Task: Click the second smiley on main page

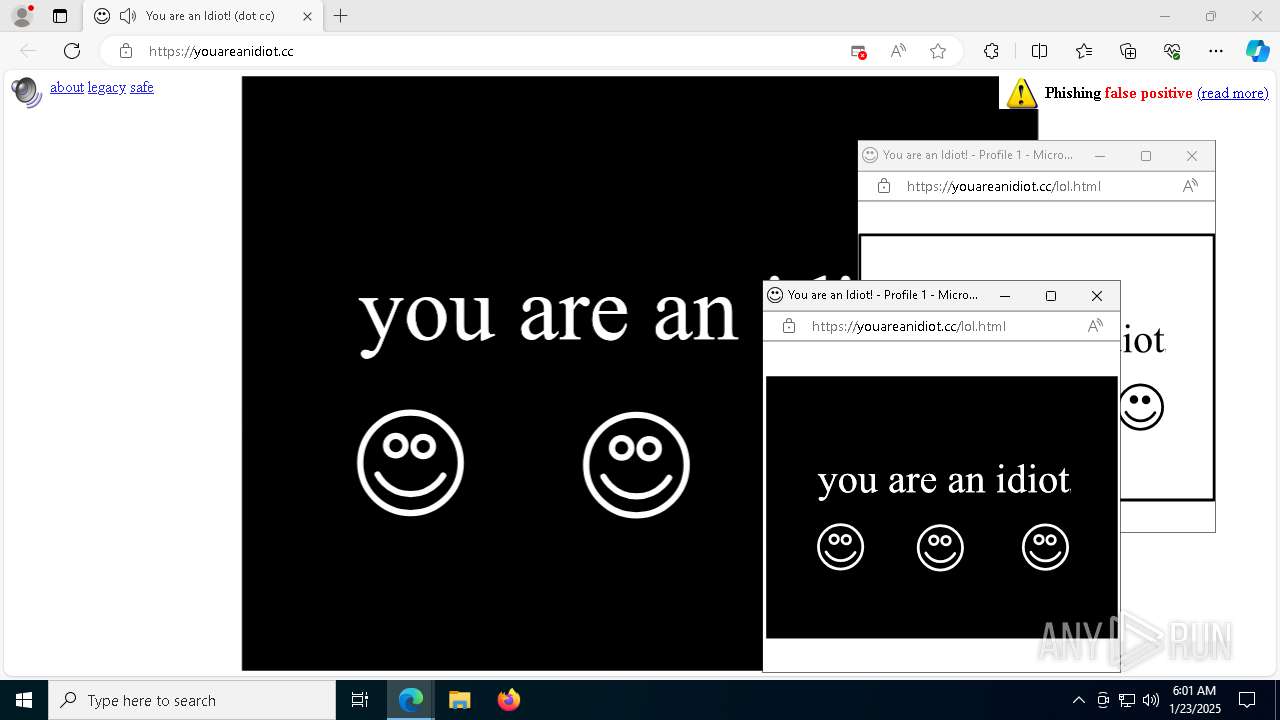Action: 636,465
